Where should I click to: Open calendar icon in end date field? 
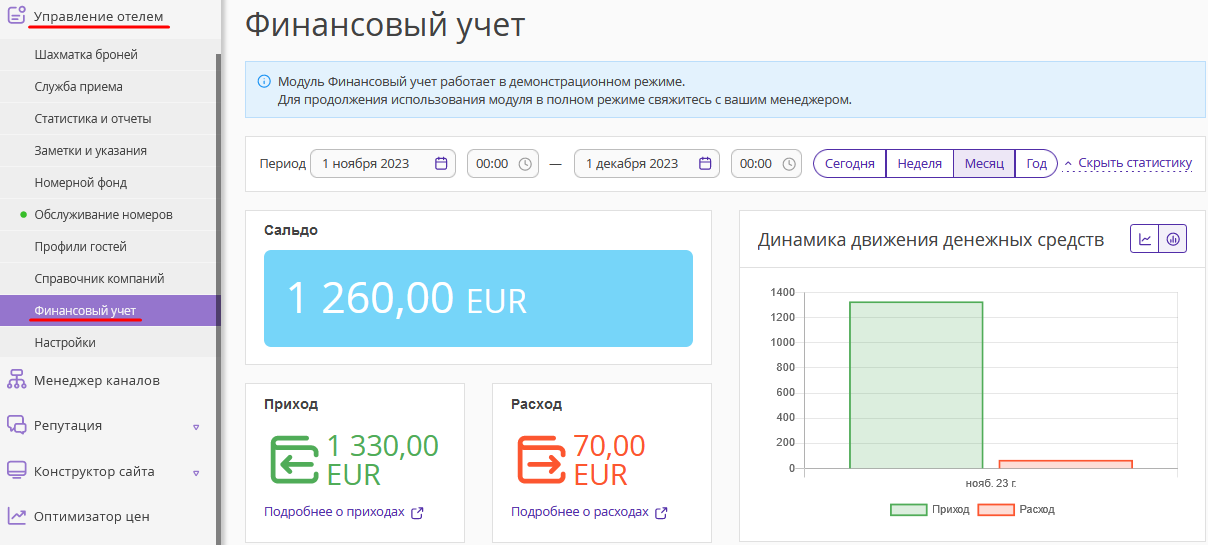click(x=705, y=164)
